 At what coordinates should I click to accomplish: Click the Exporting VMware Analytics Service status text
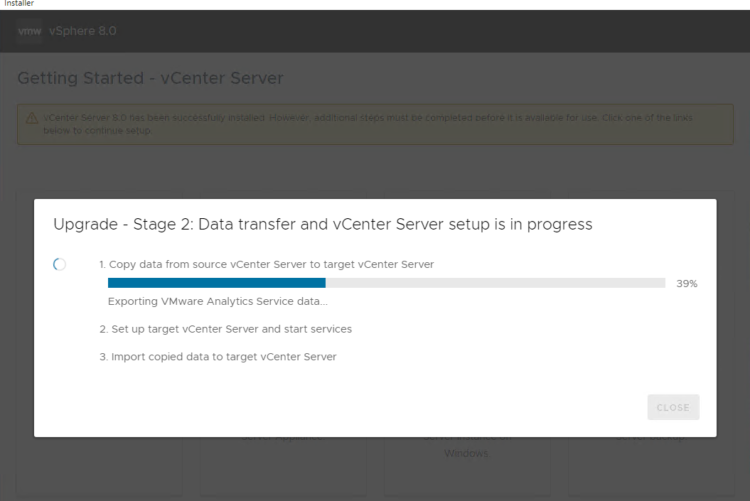pos(218,301)
